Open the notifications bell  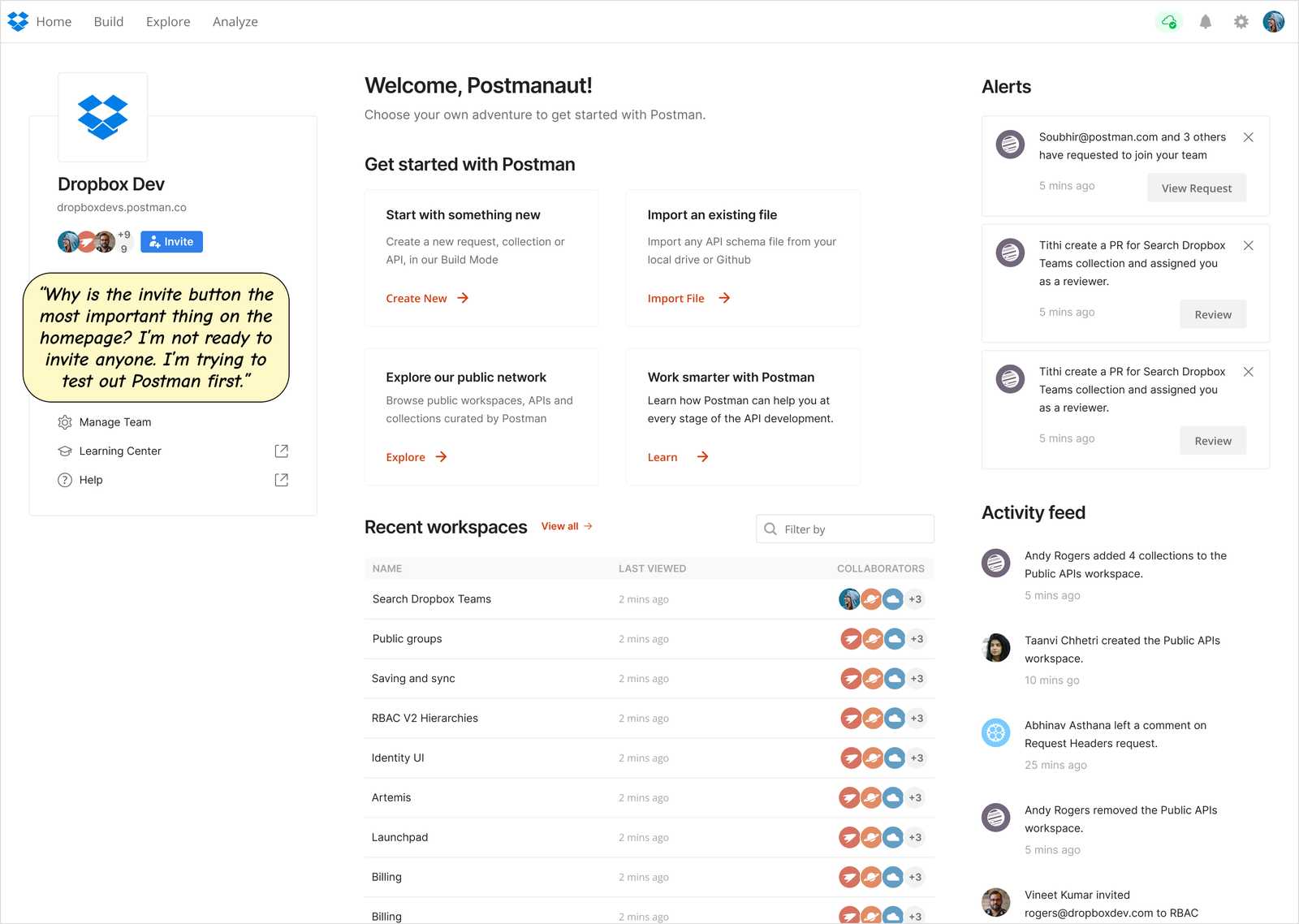1206,22
